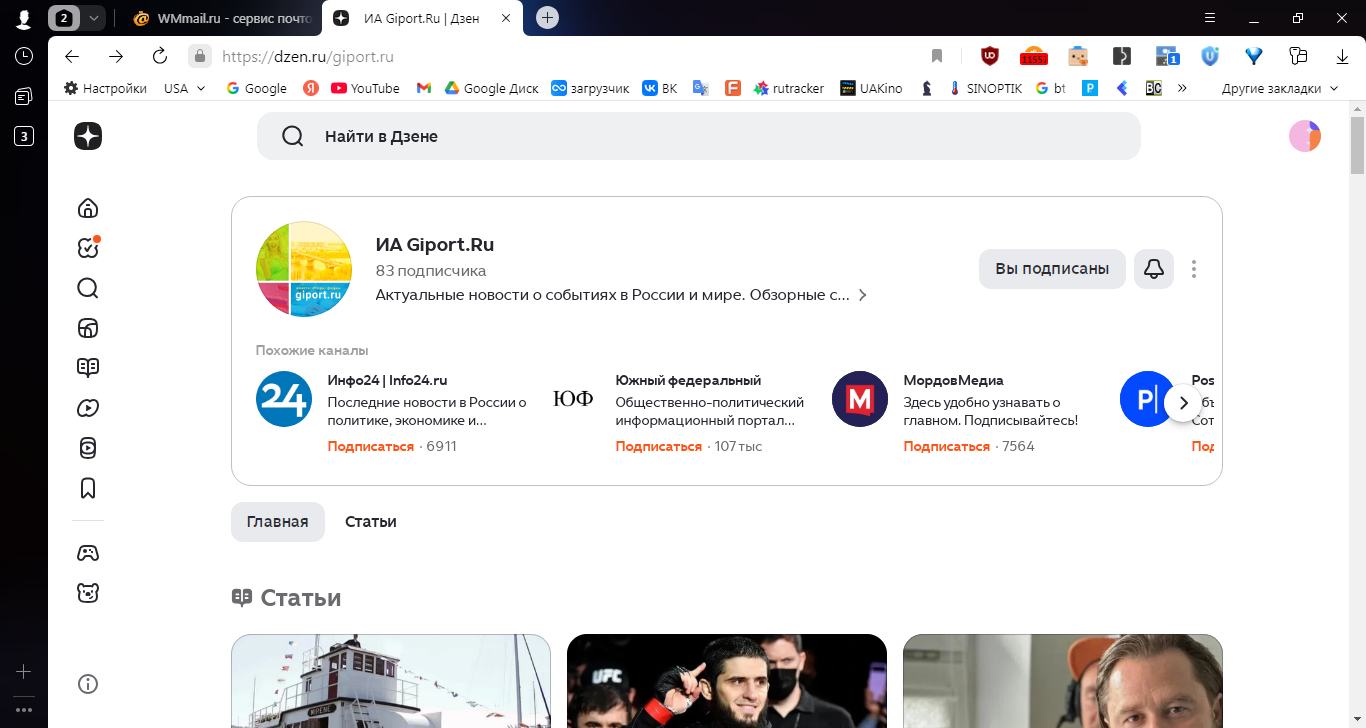The height and width of the screenshot is (728, 1366).
Task: Click the Dzen star logo
Action: point(88,136)
